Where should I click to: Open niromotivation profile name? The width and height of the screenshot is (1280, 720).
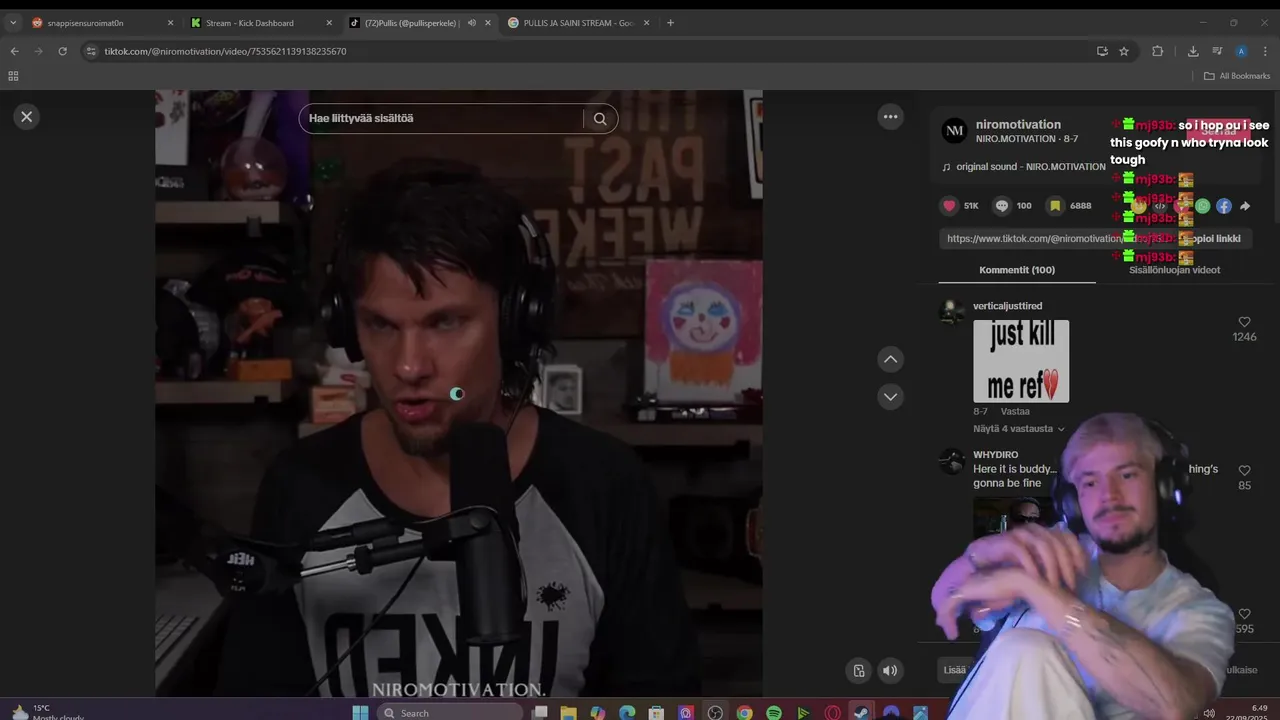[1018, 125]
